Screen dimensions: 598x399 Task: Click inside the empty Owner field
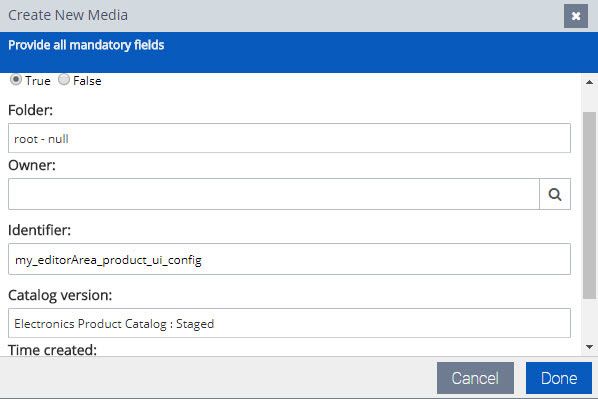(x=274, y=194)
